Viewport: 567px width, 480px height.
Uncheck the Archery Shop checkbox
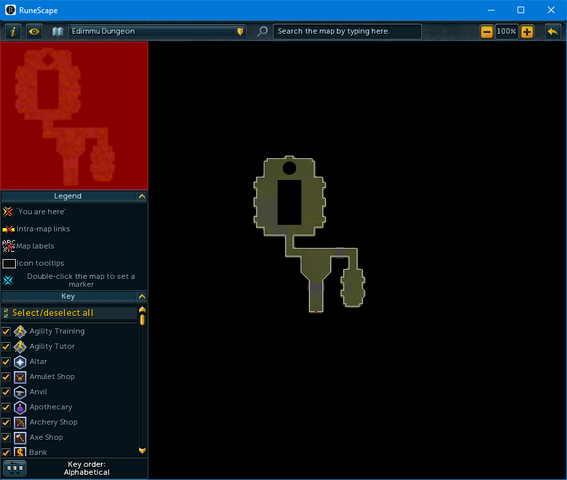pos(6,422)
